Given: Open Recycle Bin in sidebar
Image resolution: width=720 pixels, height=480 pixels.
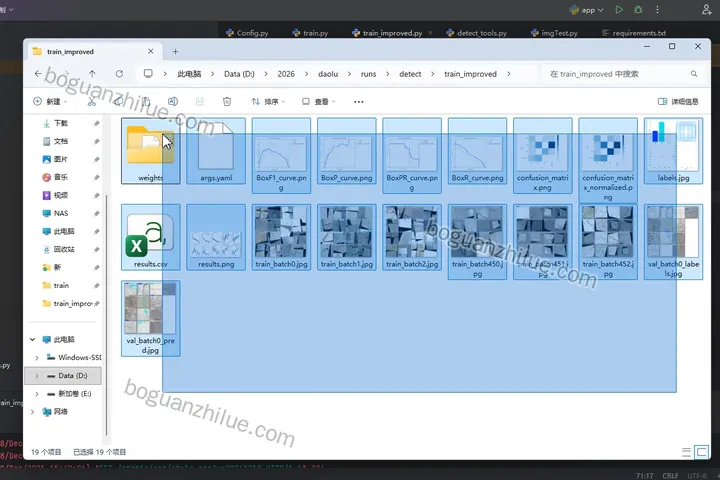Looking at the screenshot, I should point(64,249).
